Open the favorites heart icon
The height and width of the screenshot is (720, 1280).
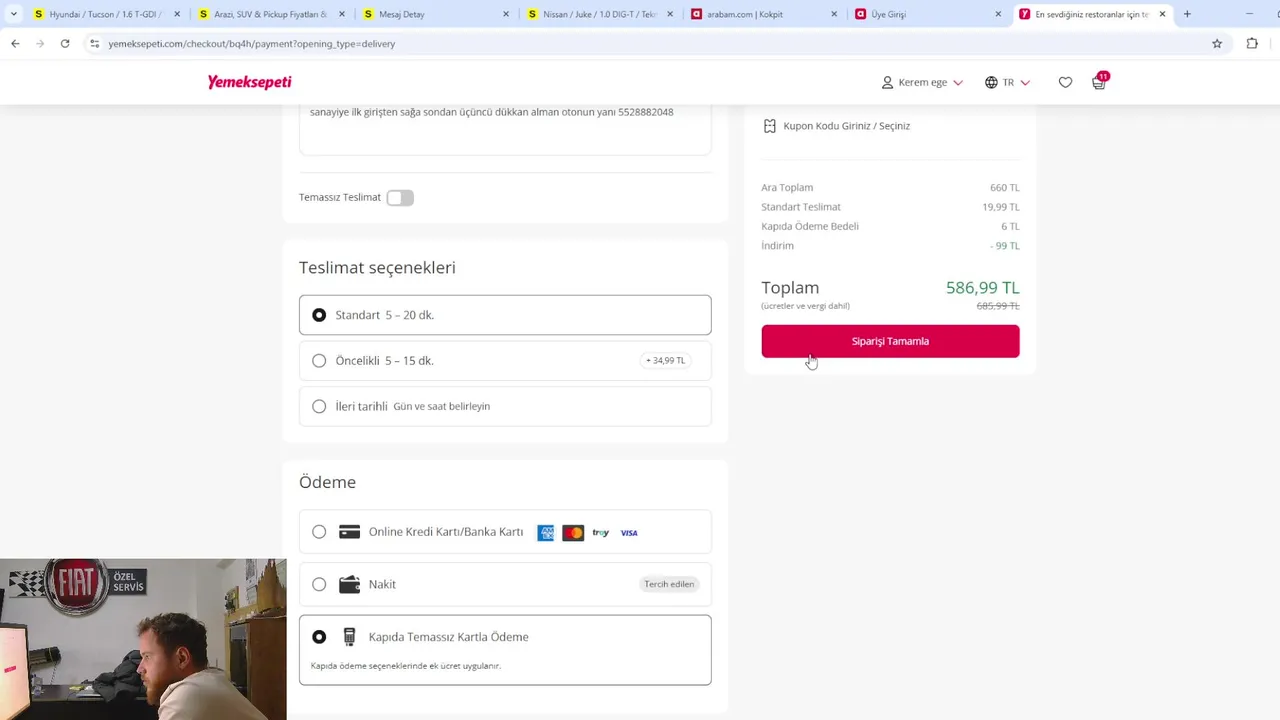coord(1065,83)
